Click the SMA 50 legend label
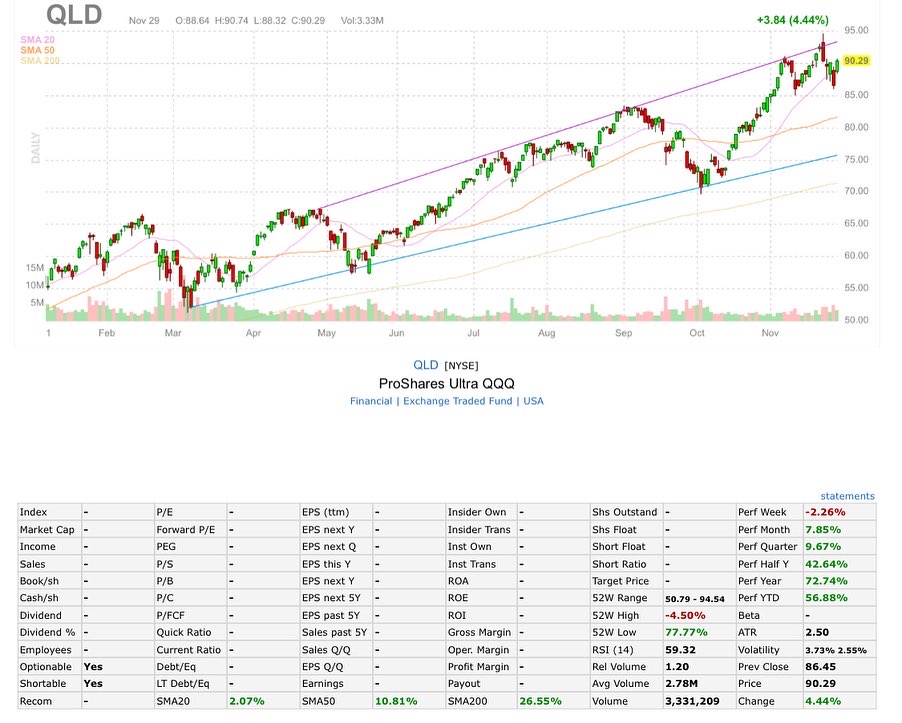 pyautogui.click(x=37, y=50)
